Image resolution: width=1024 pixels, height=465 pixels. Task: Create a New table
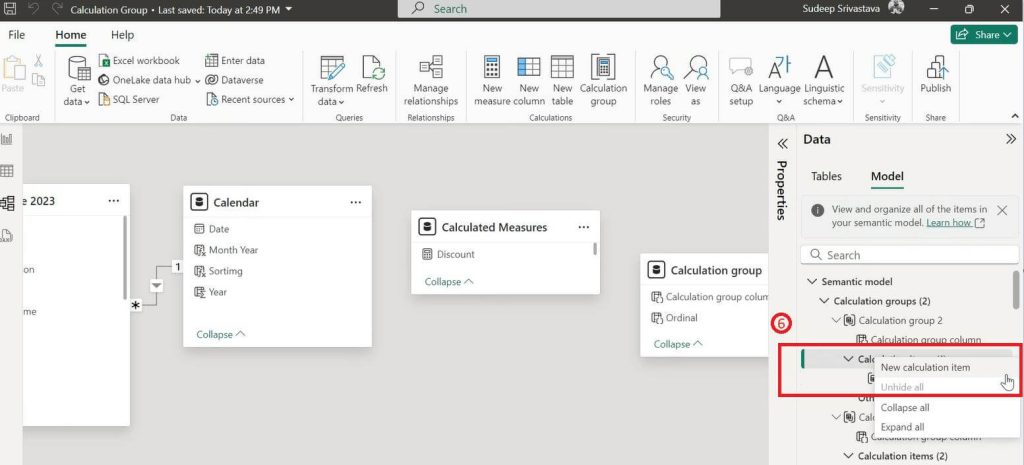coord(562,82)
